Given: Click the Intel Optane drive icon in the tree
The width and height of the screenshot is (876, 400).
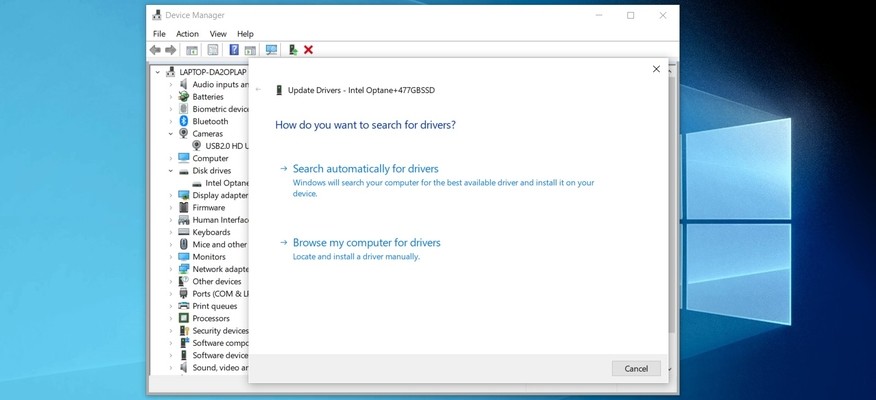Looking at the screenshot, I should 197,183.
